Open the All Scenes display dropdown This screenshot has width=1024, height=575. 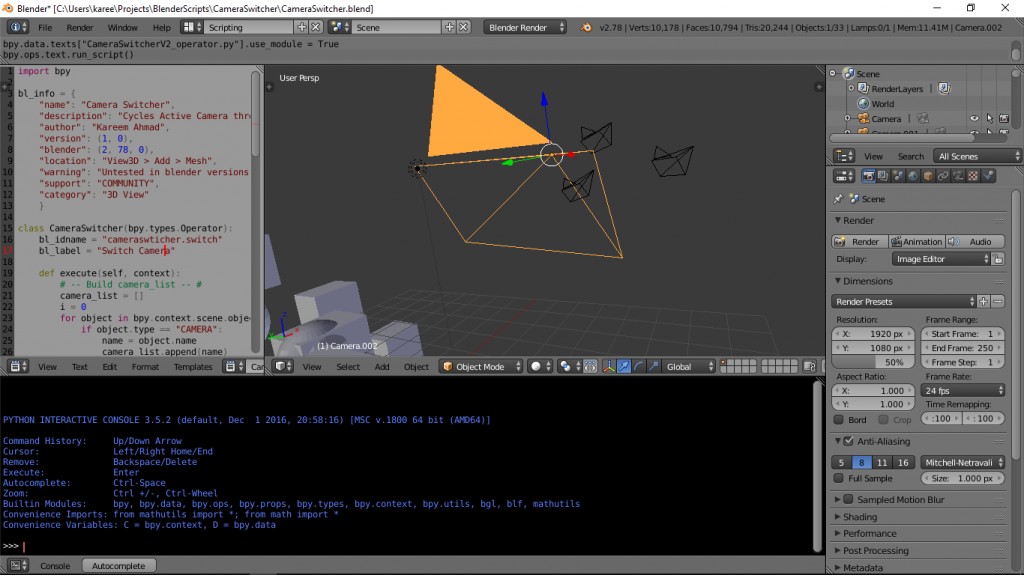pos(977,156)
